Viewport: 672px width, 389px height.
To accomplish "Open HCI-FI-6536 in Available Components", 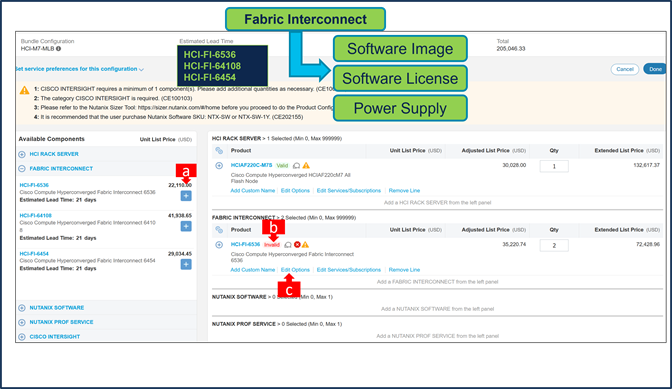I will pos(34,185).
